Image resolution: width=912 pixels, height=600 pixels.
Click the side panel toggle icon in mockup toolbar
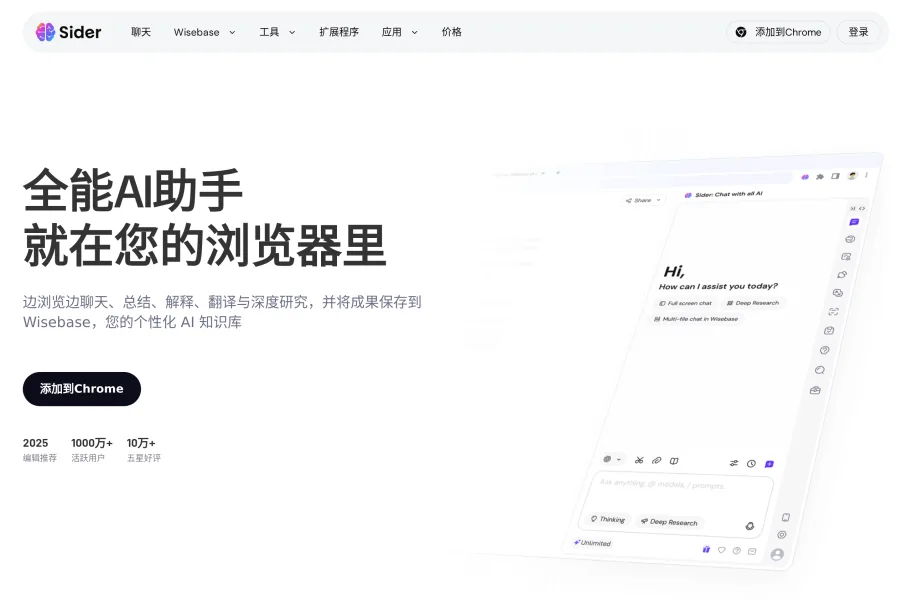click(835, 176)
